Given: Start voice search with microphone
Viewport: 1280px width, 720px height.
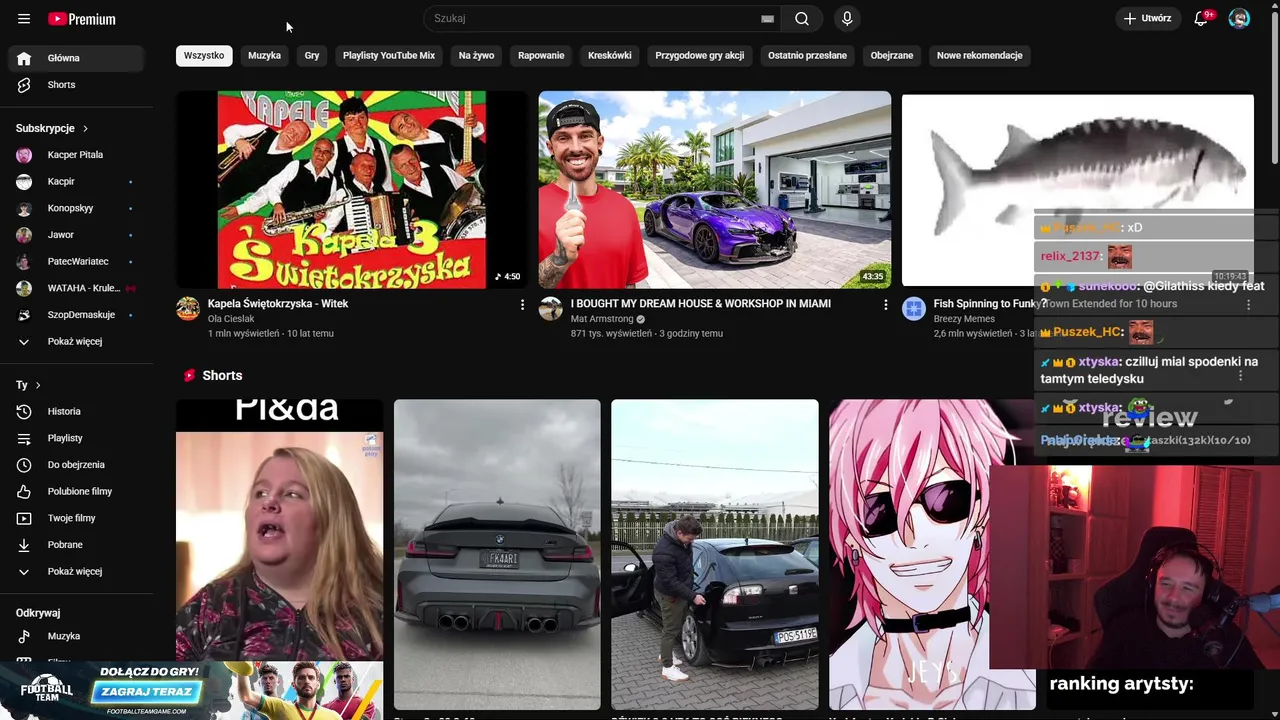Looking at the screenshot, I should (x=847, y=18).
